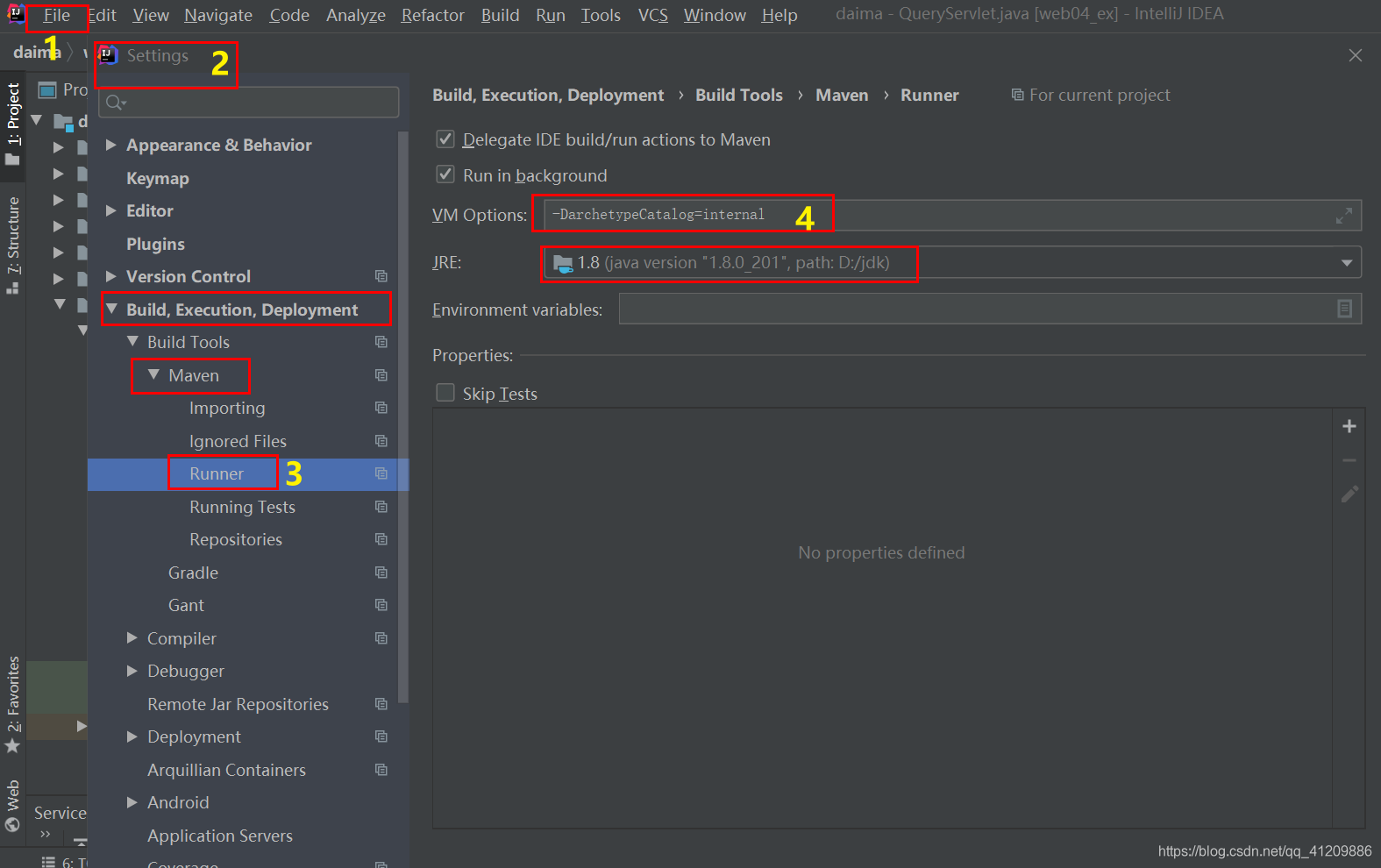
Task: Collapse the Build Tools node
Action: pyautogui.click(x=132, y=342)
